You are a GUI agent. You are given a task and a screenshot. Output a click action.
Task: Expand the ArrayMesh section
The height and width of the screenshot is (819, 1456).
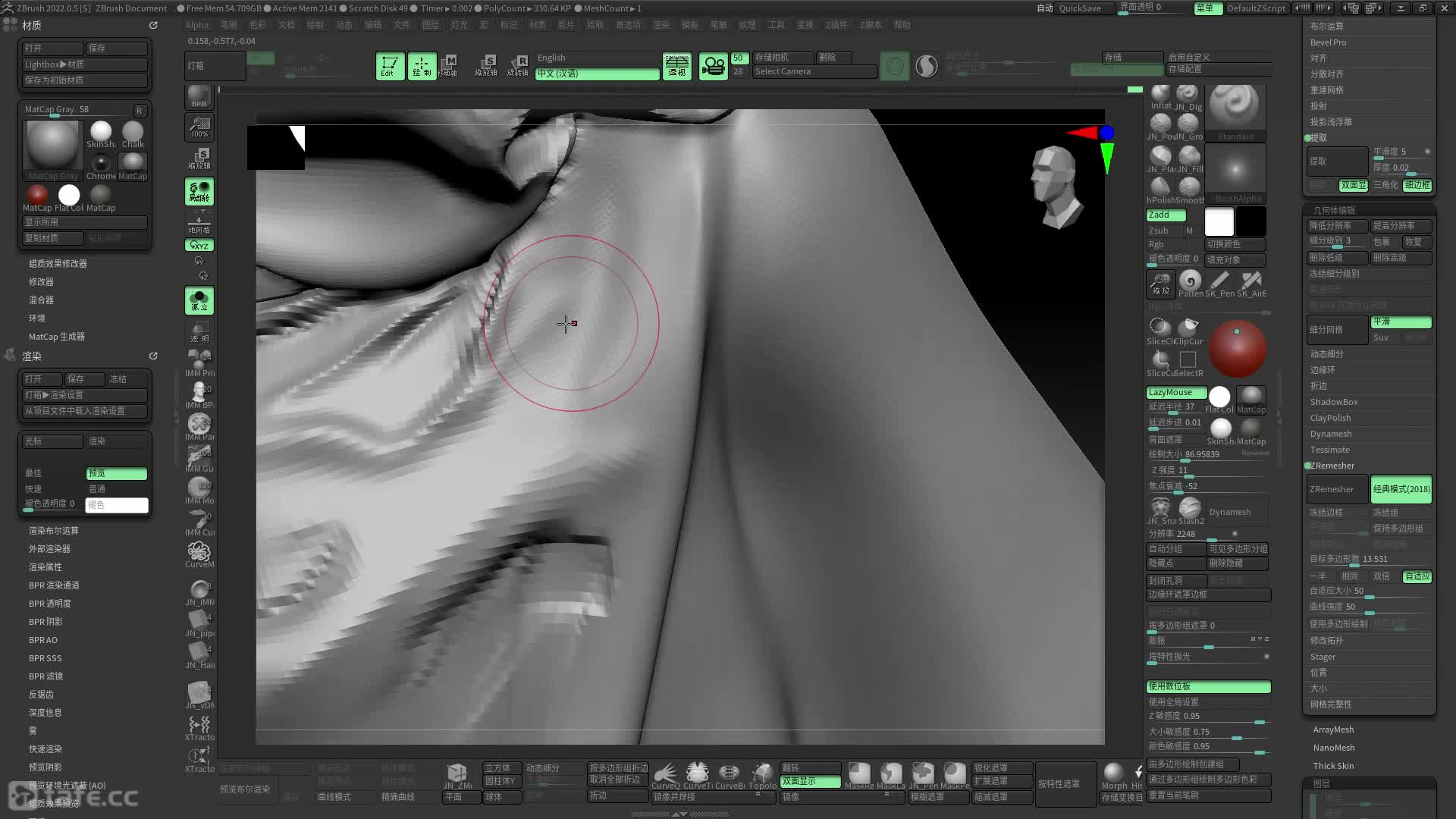(x=1333, y=730)
